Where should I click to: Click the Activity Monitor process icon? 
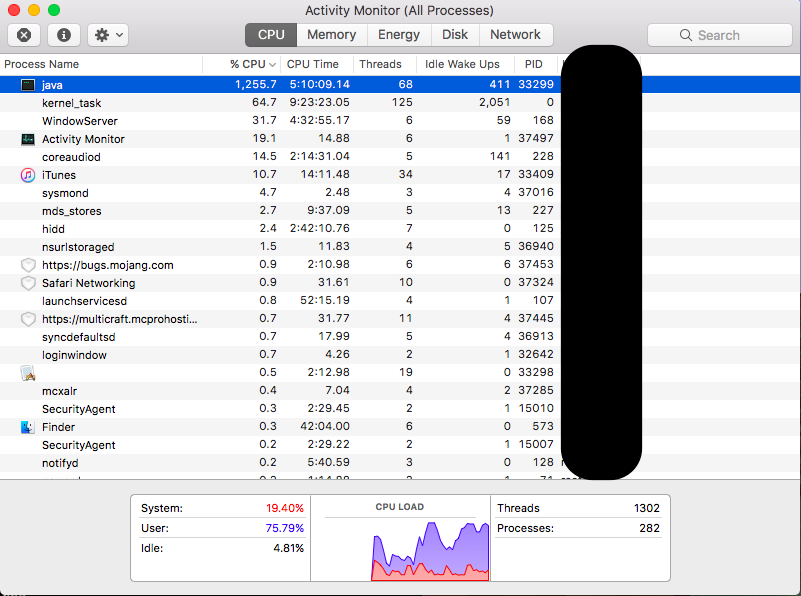click(x=28, y=139)
